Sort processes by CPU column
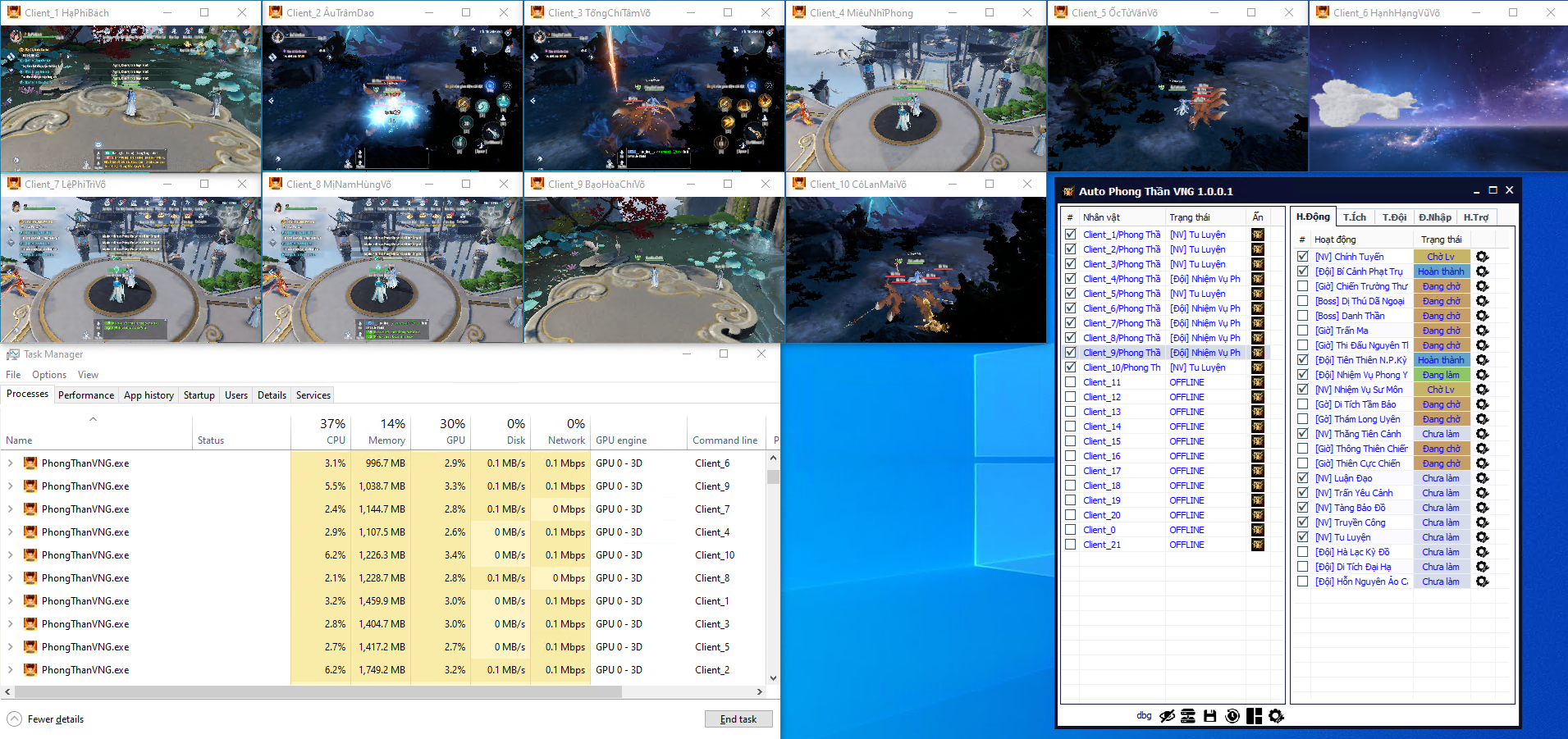The width and height of the screenshot is (1568, 739). pyautogui.click(x=321, y=432)
